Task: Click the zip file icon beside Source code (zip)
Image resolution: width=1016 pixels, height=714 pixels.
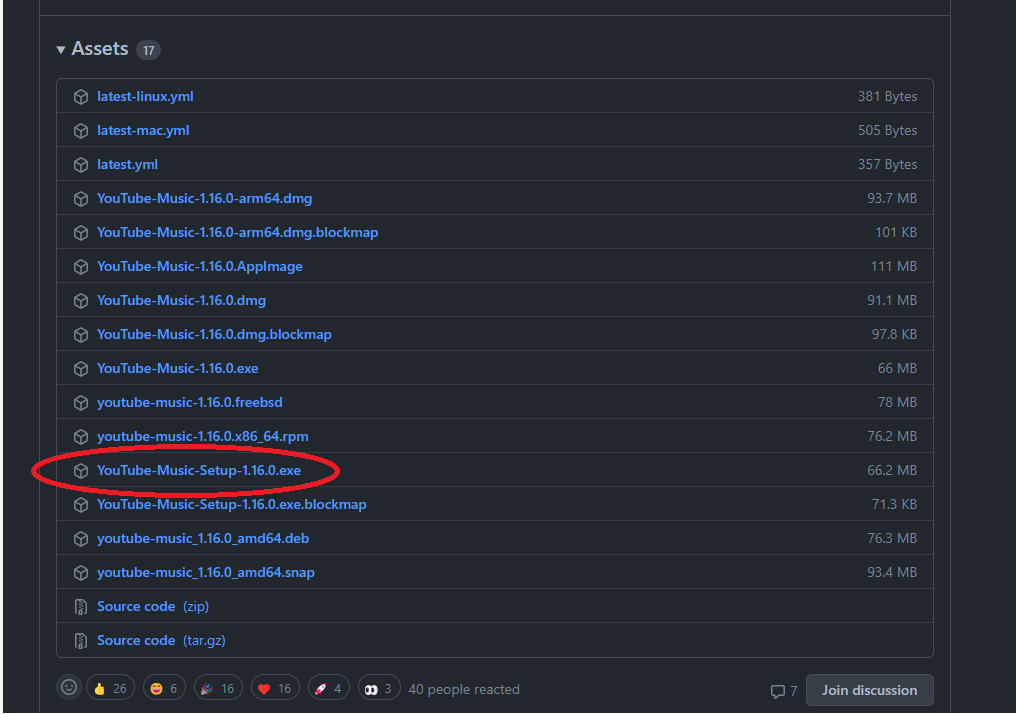Action: tap(81, 606)
